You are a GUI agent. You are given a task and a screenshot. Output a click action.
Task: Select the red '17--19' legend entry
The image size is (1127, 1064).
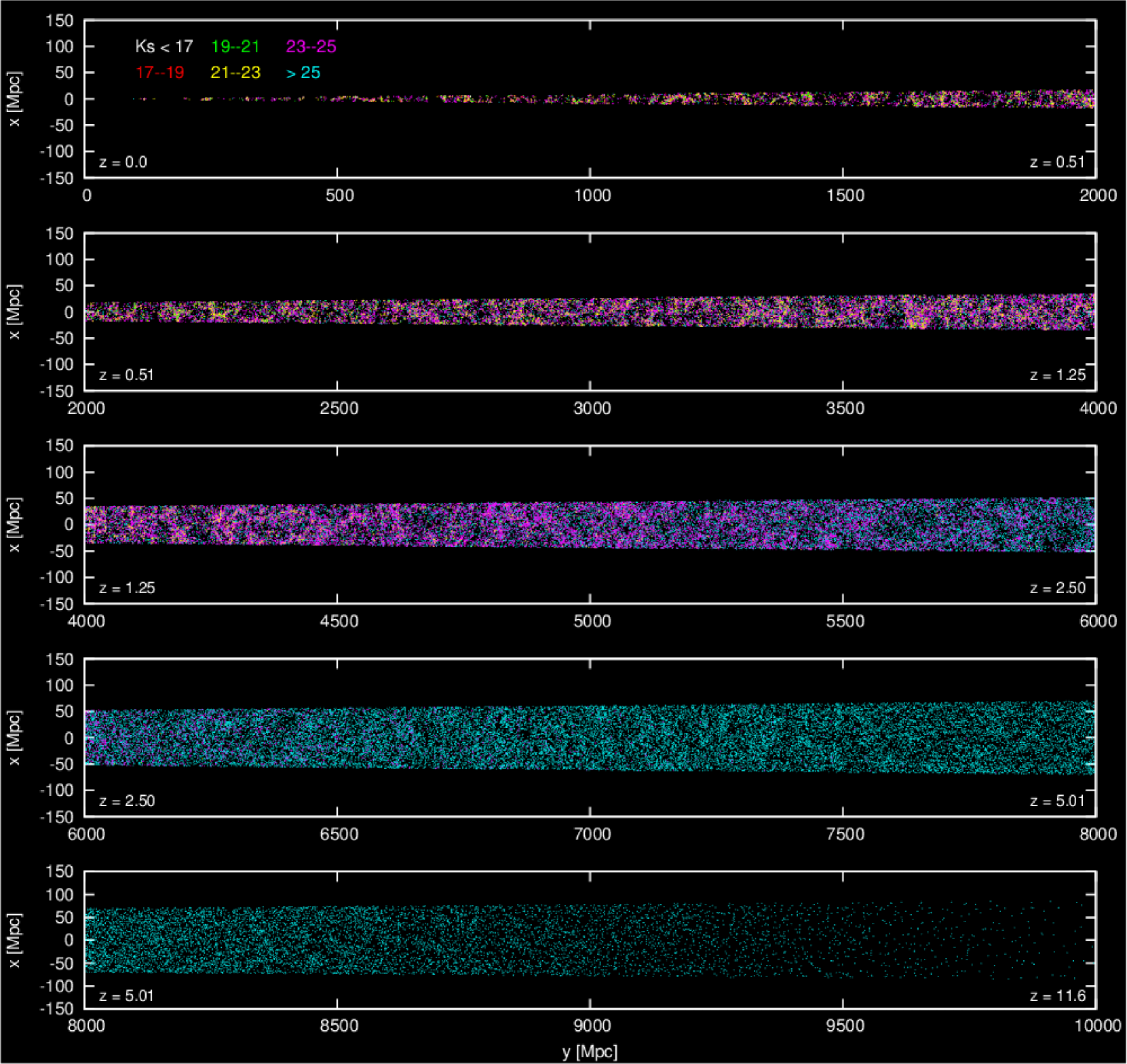160,73
